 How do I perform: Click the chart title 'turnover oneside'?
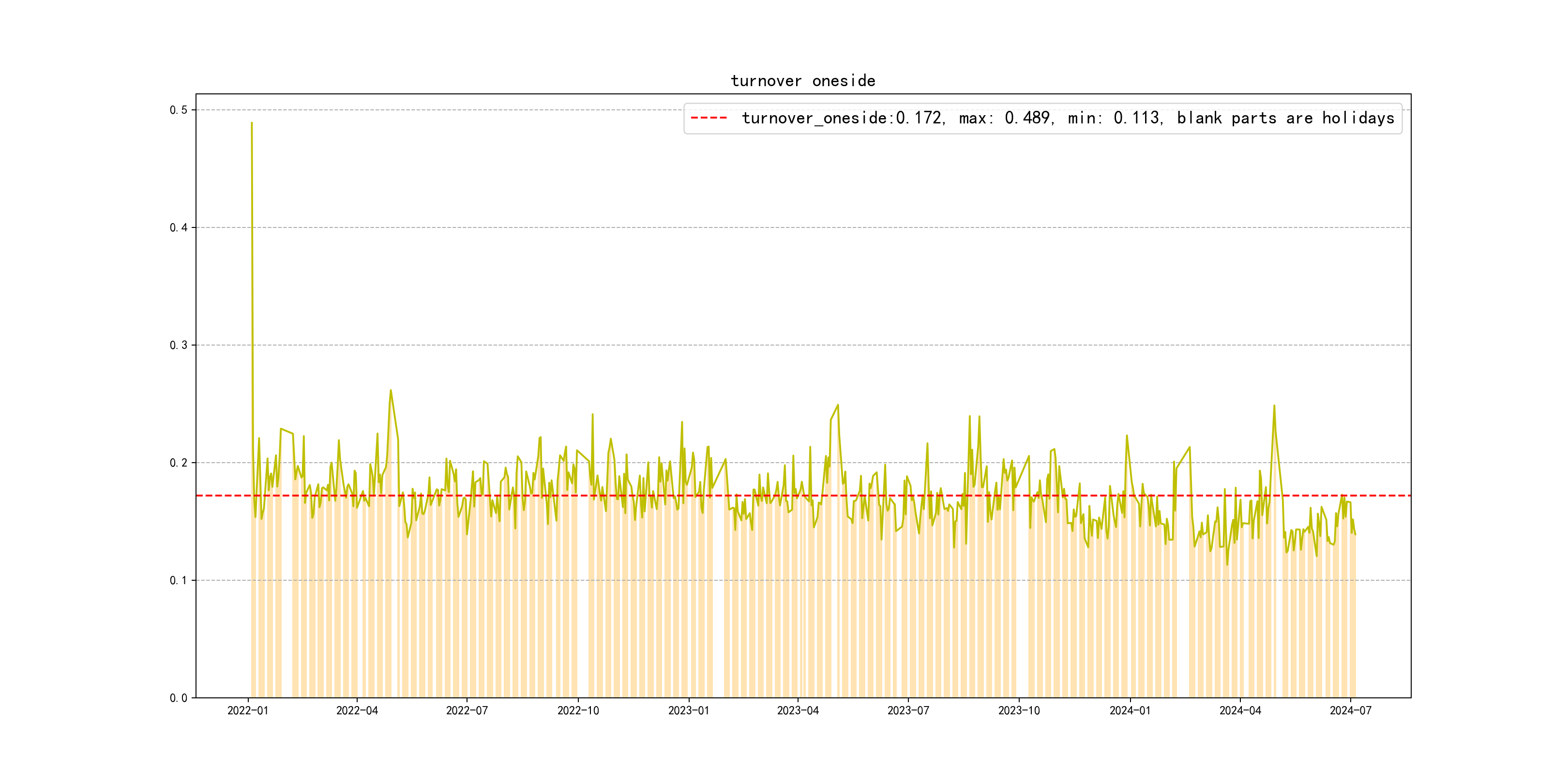pyautogui.click(x=802, y=81)
